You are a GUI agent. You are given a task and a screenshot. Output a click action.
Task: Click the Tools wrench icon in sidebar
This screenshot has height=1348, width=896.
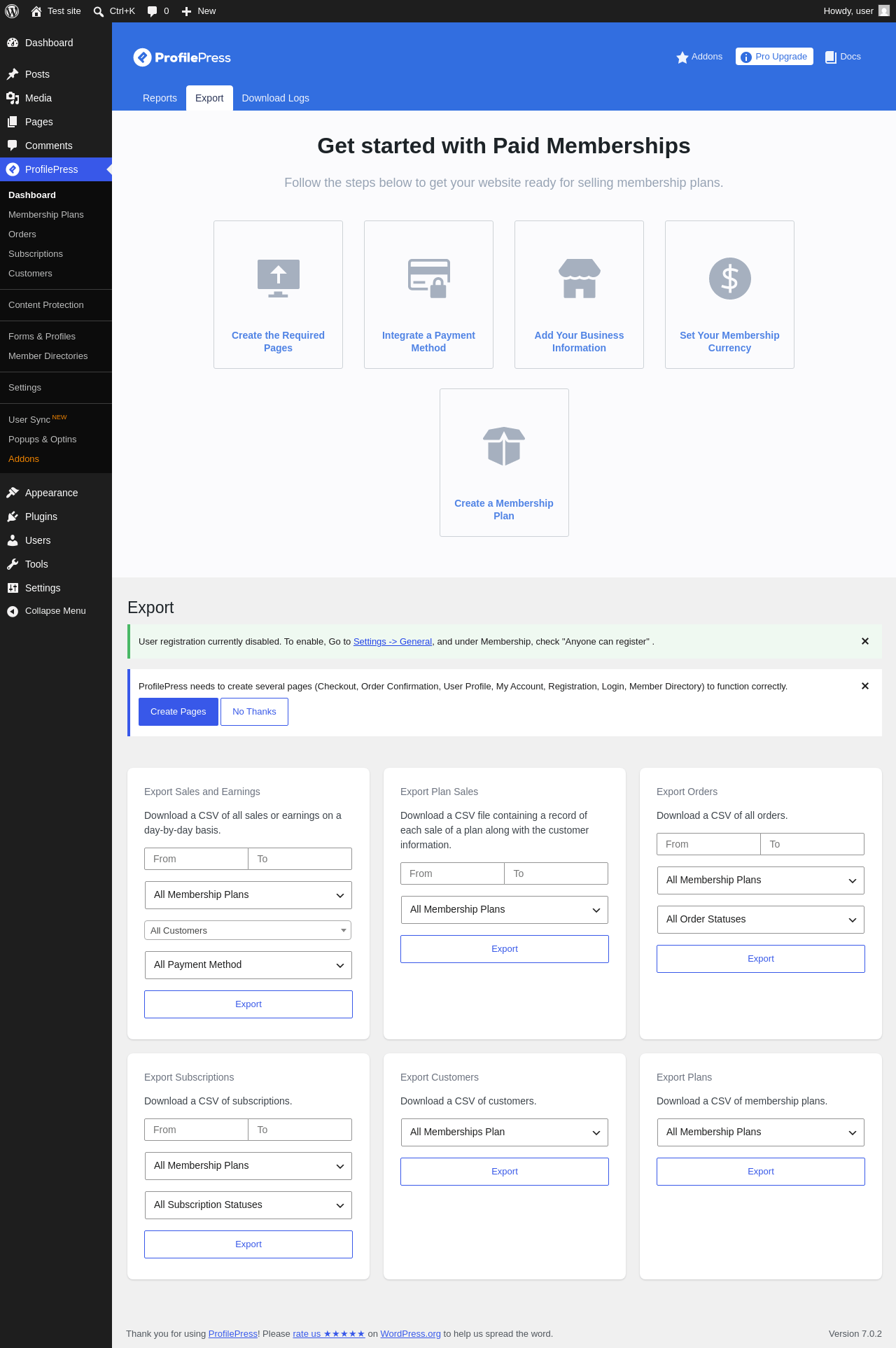pyautogui.click(x=13, y=564)
